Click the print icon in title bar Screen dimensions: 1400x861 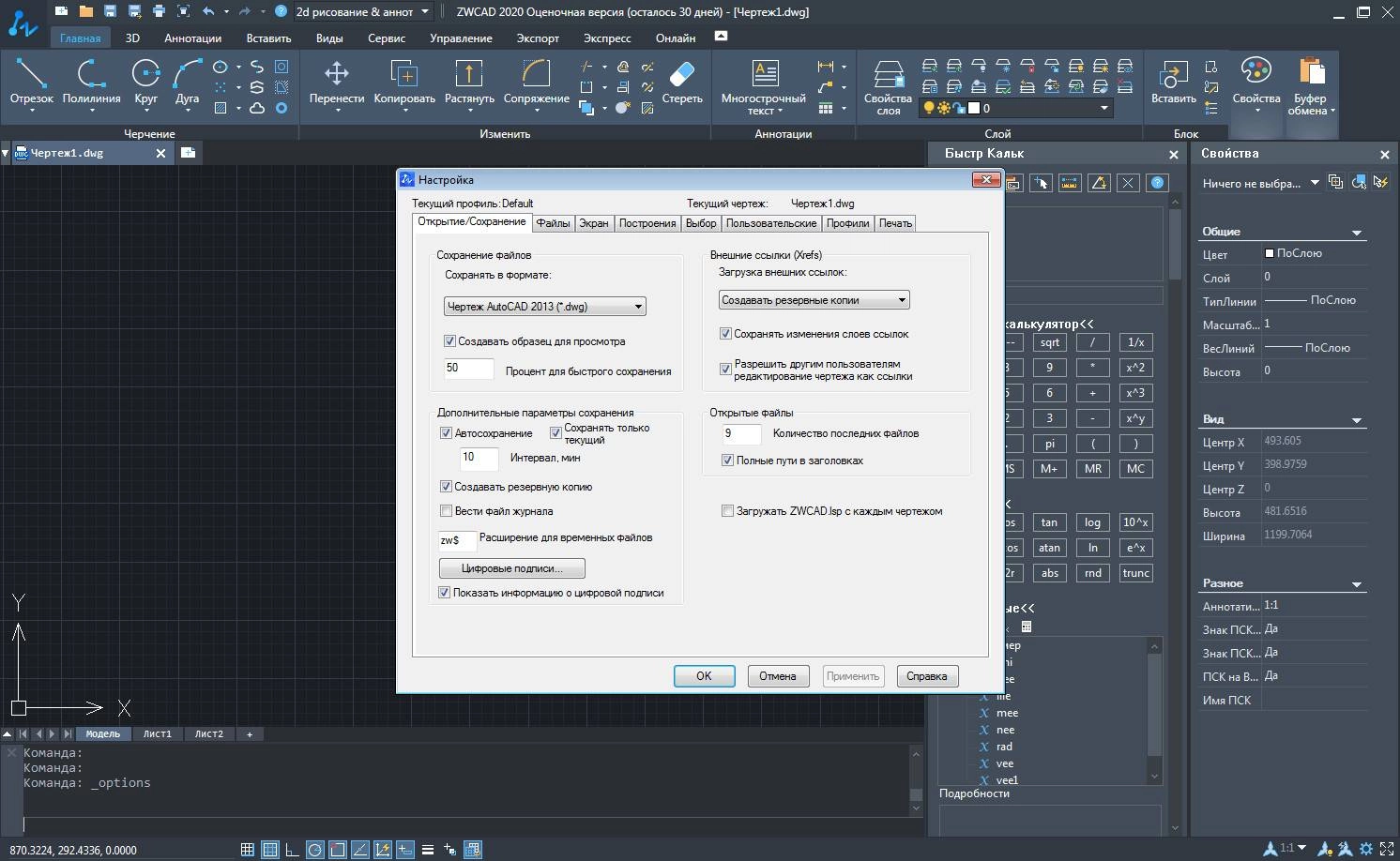click(159, 12)
